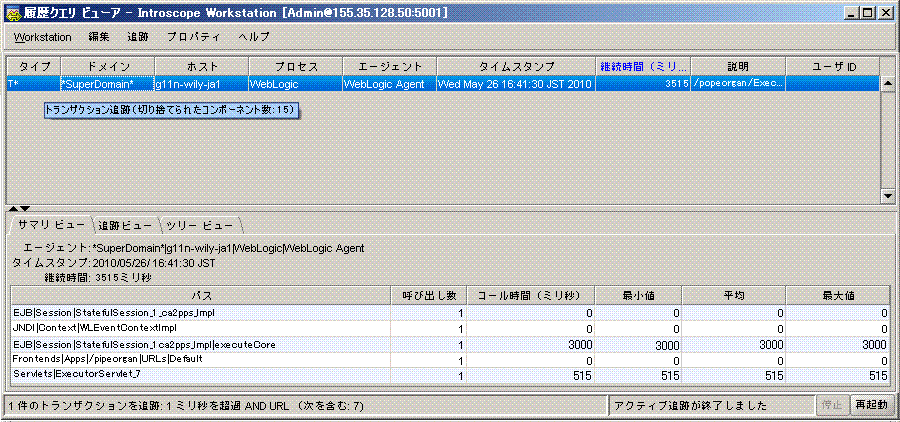Click the status bar transaction trace summary text
This screenshot has height=422, width=900.
(188, 405)
